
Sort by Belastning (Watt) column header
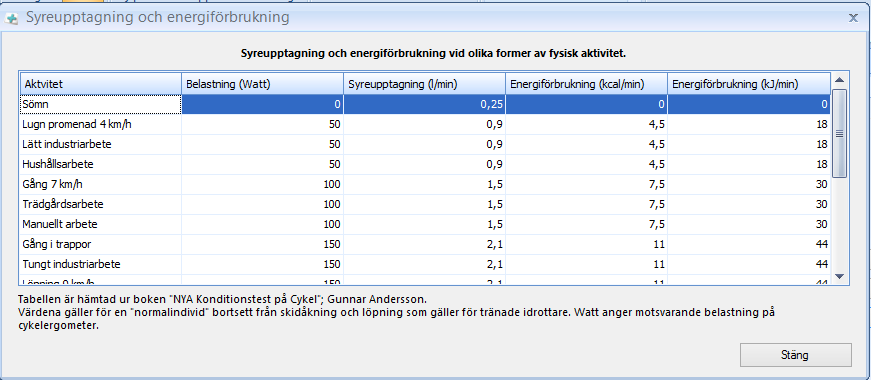coord(263,84)
